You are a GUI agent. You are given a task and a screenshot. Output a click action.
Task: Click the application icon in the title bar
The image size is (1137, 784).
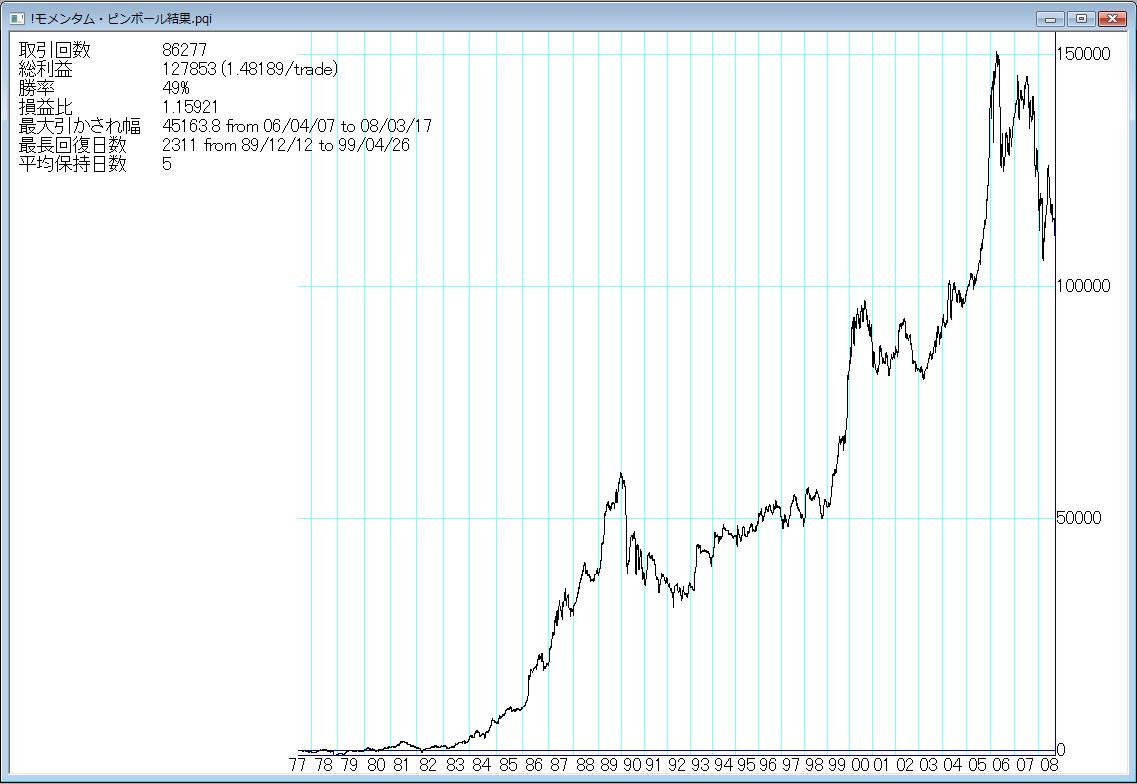click(16, 18)
